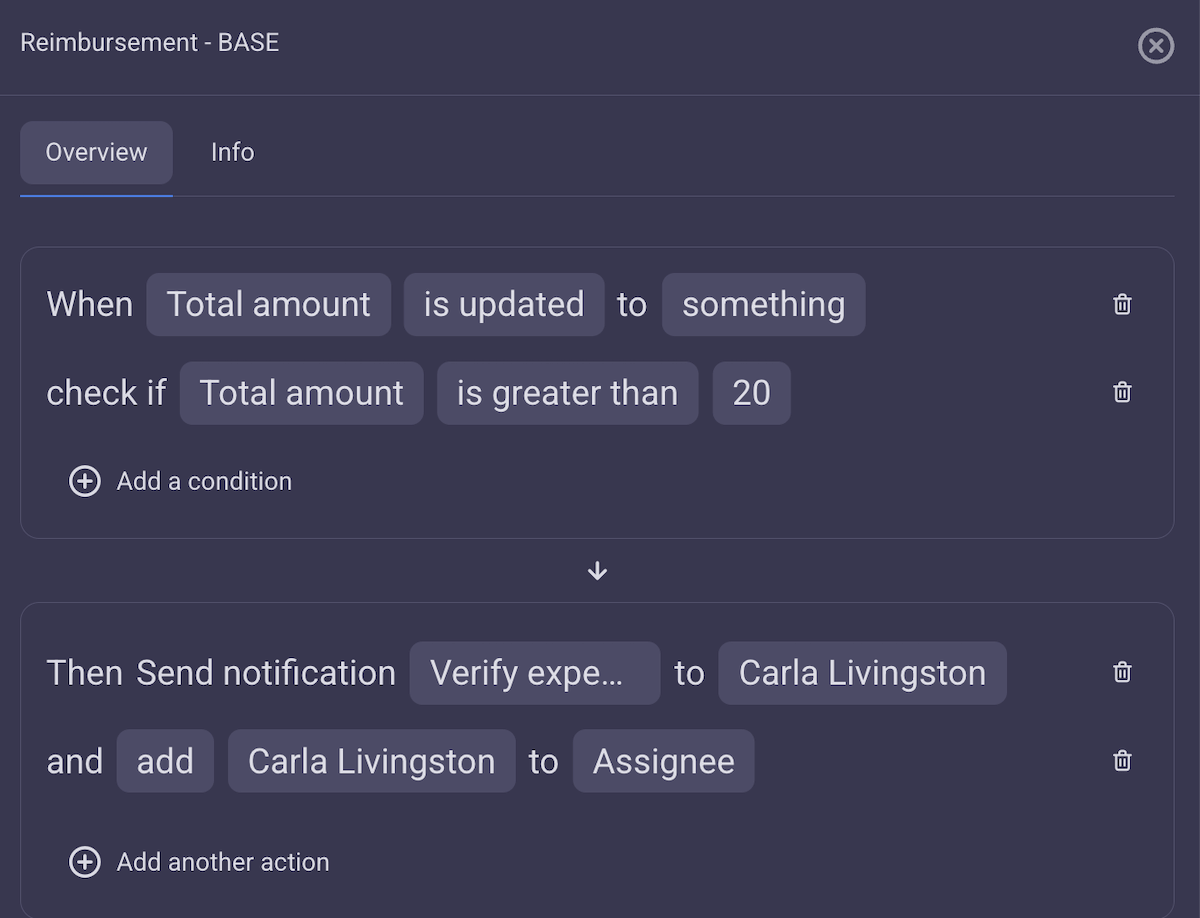The image size is (1200, 918).
Task: Click the "Add a condition" link
Action: pyautogui.click(x=205, y=481)
